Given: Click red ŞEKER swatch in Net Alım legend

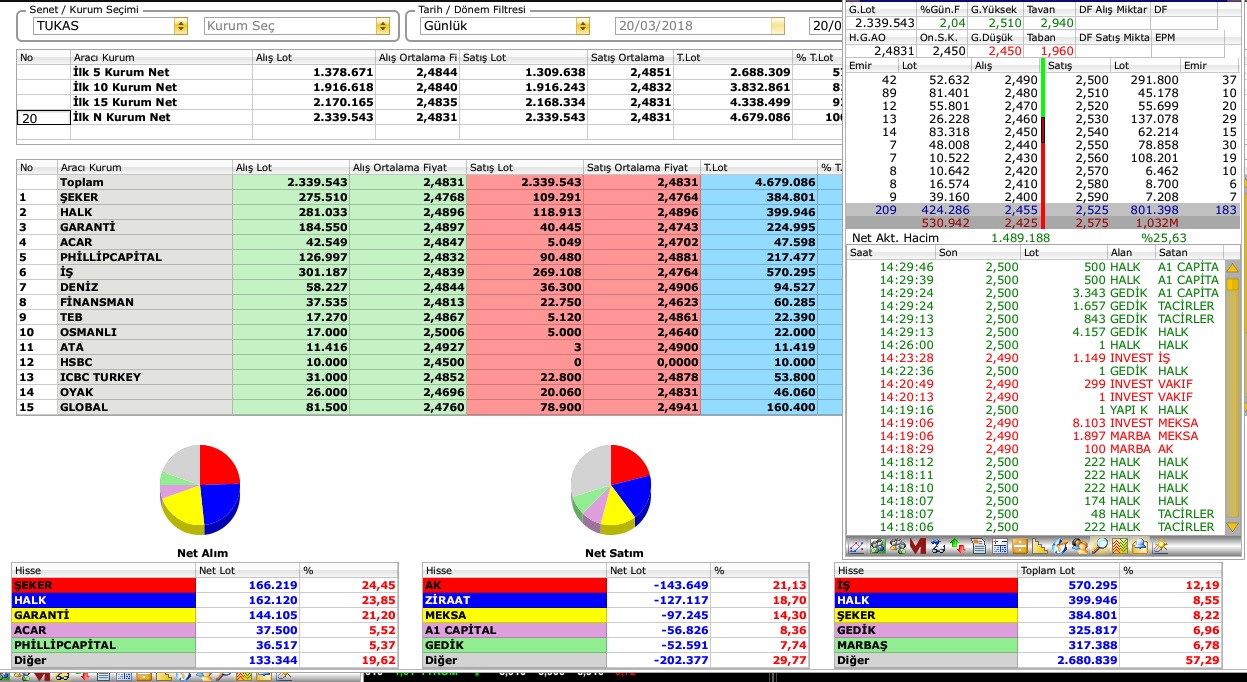Looking at the screenshot, I should point(104,585).
